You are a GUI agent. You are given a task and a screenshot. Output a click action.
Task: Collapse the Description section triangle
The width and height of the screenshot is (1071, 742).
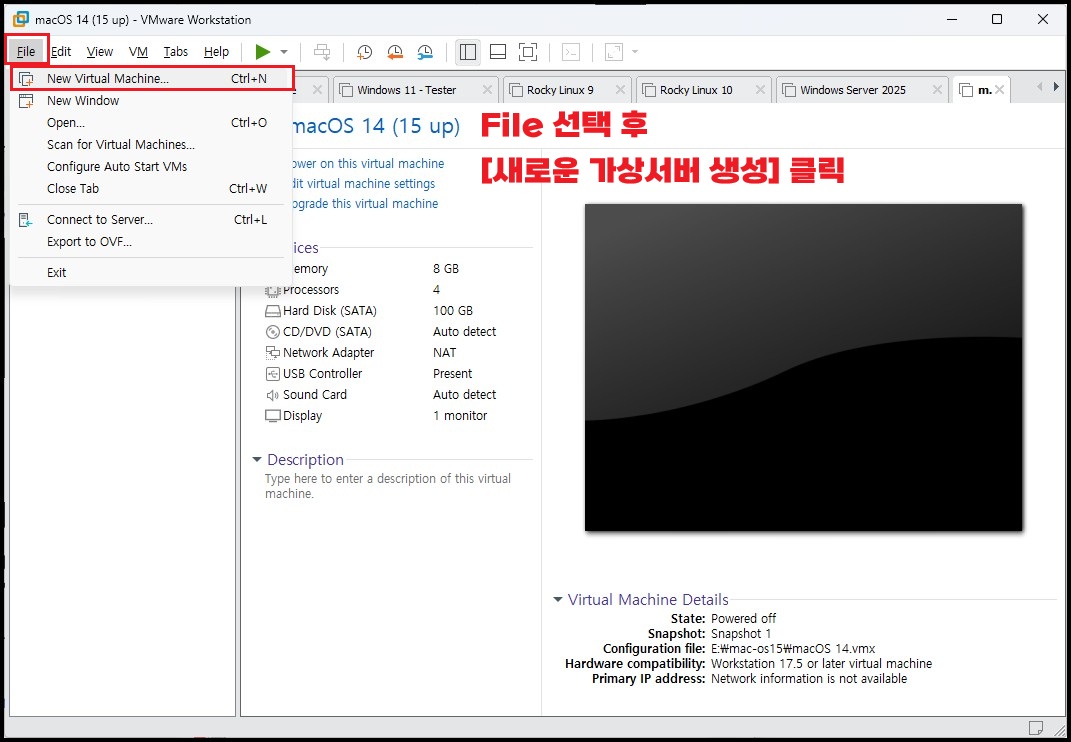[257, 460]
